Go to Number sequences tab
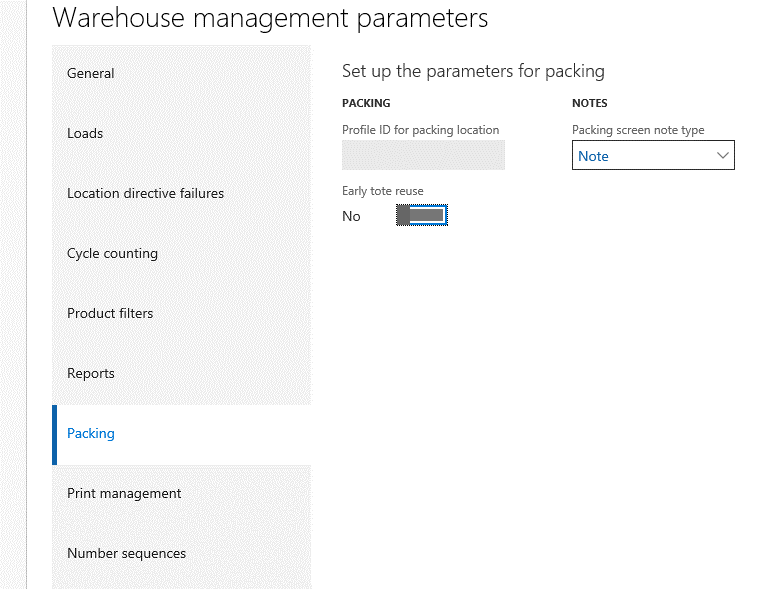777x589 pixels. pos(126,553)
